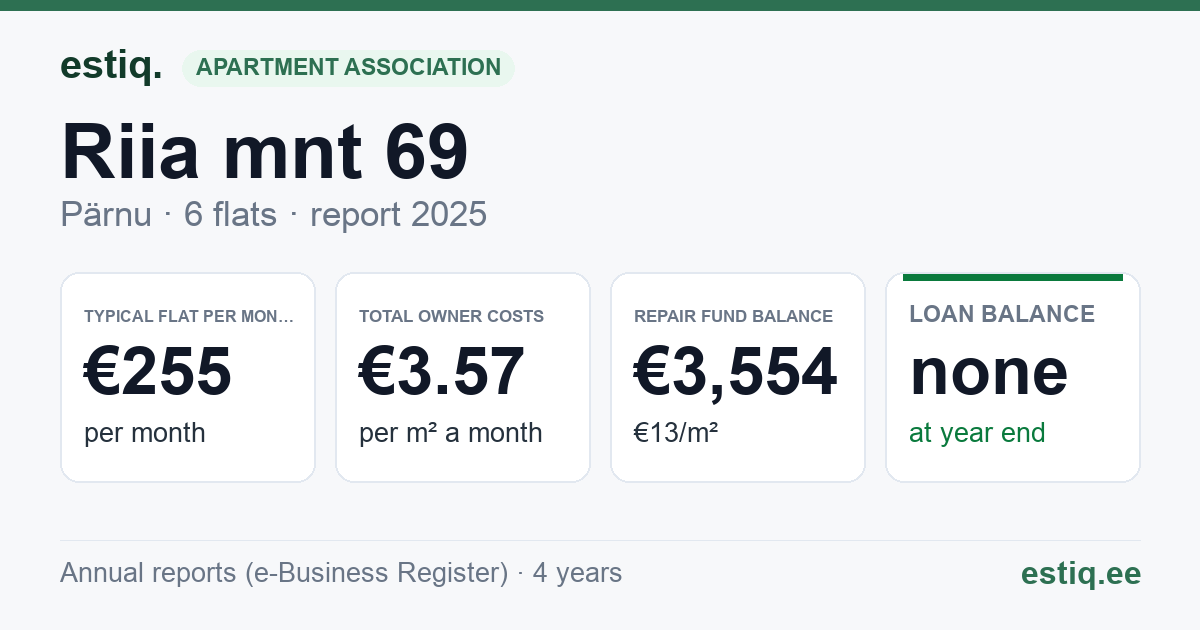This screenshot has width=1200, height=630.
Task: Click the loan balance none value
Action: click(x=989, y=371)
